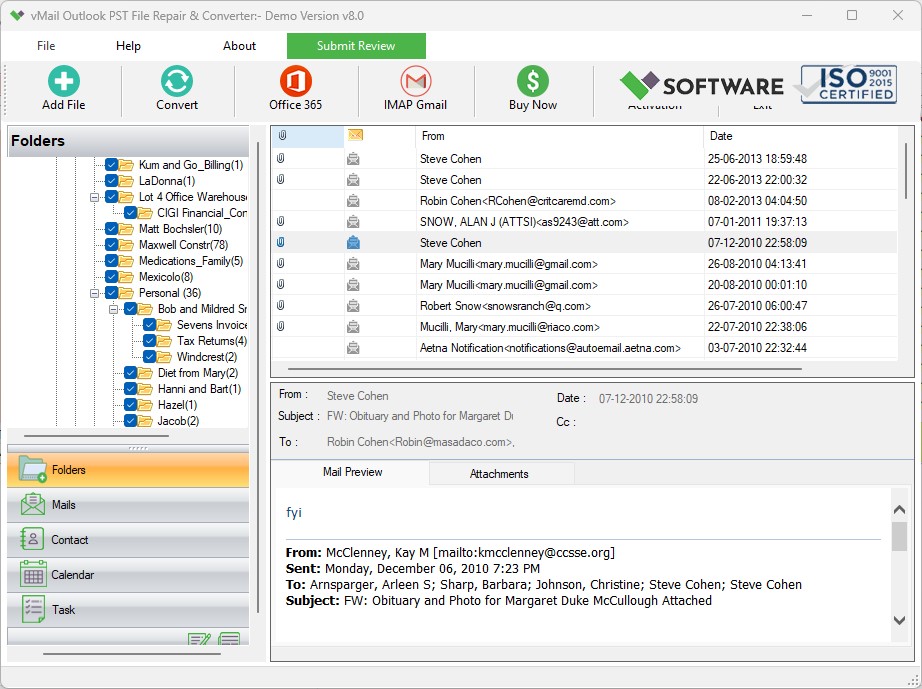This screenshot has width=922, height=689.
Task: Click the kmcclenney@ccsse.org mailto address
Action: click(x=546, y=553)
